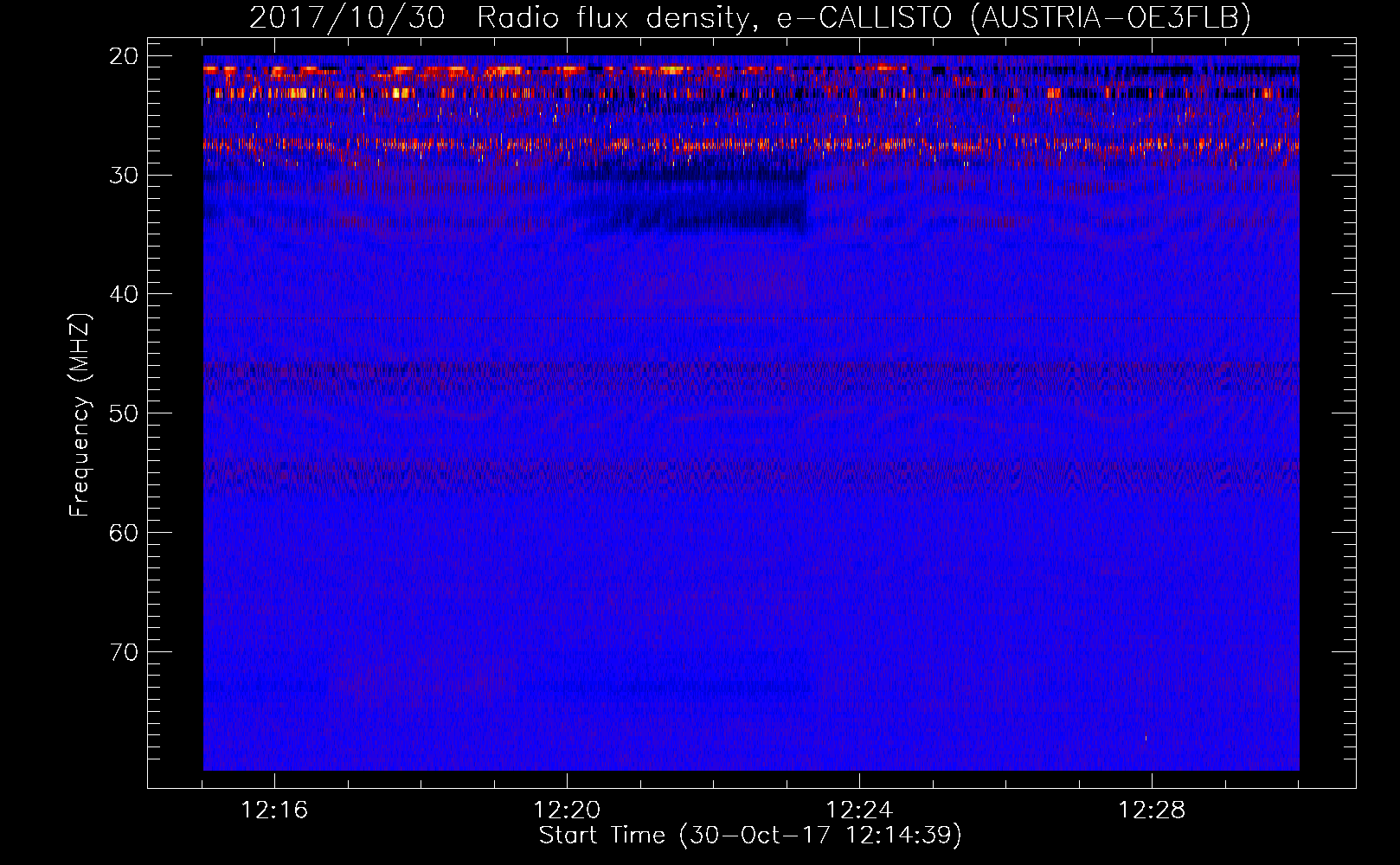Viewport: 1400px width, 865px height.
Task: Click the "Start Time (30-Oct-17 12:14:39)" label
Action: coord(750,836)
